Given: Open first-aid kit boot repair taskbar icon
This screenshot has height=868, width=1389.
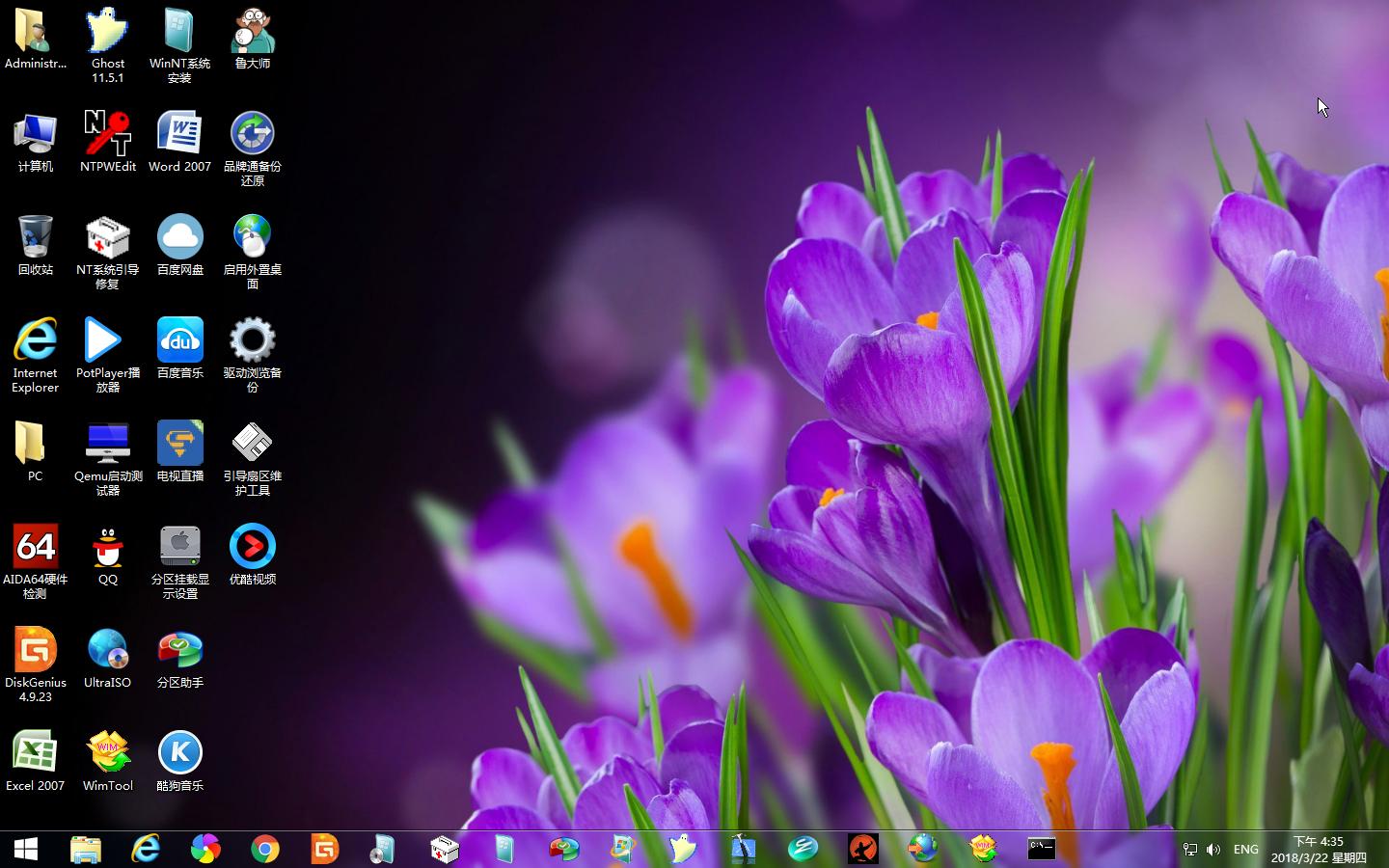Looking at the screenshot, I should pyautogui.click(x=445, y=849).
